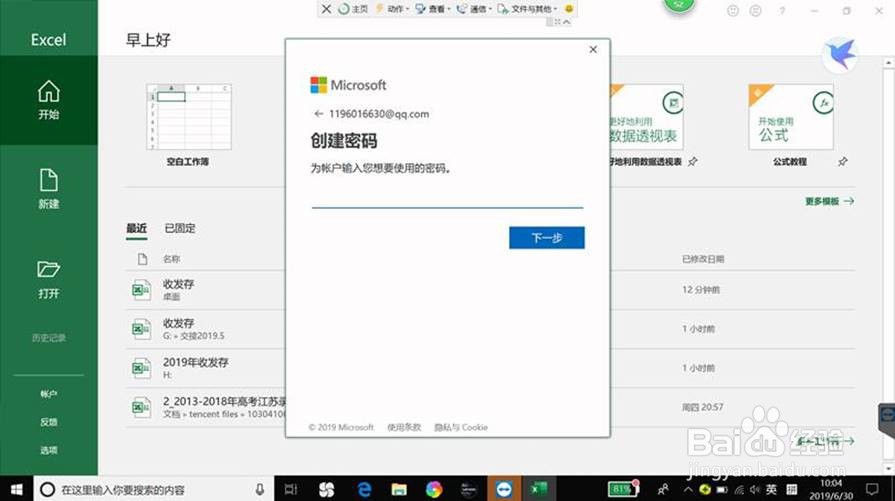Screen dimensions: 895x501
Task: Click the 81% battery indicator
Action: [x=622, y=489]
